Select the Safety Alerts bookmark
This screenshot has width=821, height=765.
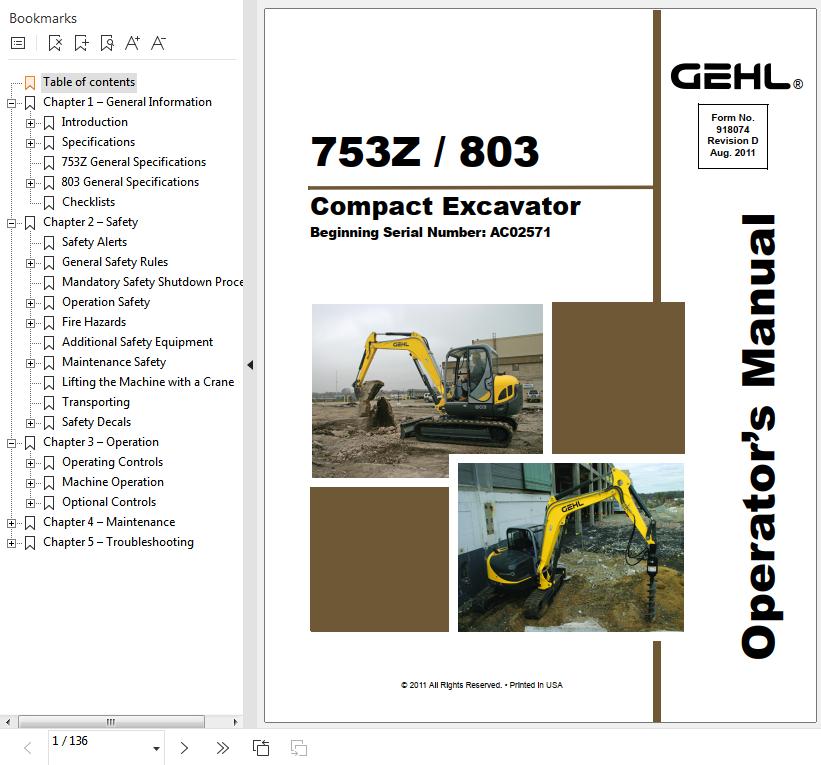[94, 242]
